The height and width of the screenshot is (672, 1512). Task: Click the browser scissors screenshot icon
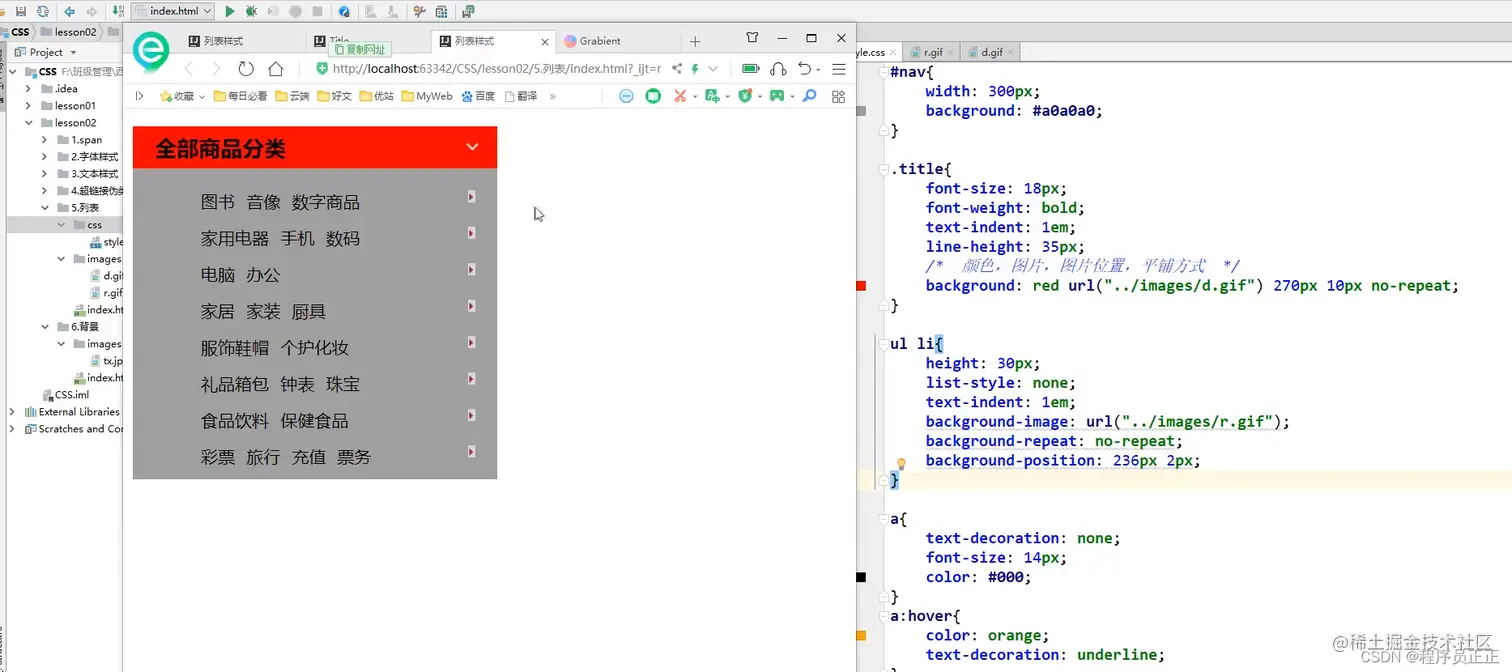tap(680, 97)
